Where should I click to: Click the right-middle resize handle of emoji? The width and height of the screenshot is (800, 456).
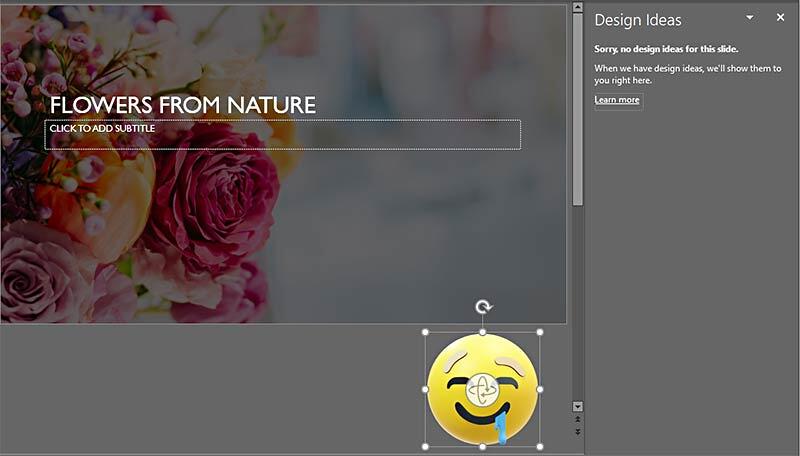540,389
